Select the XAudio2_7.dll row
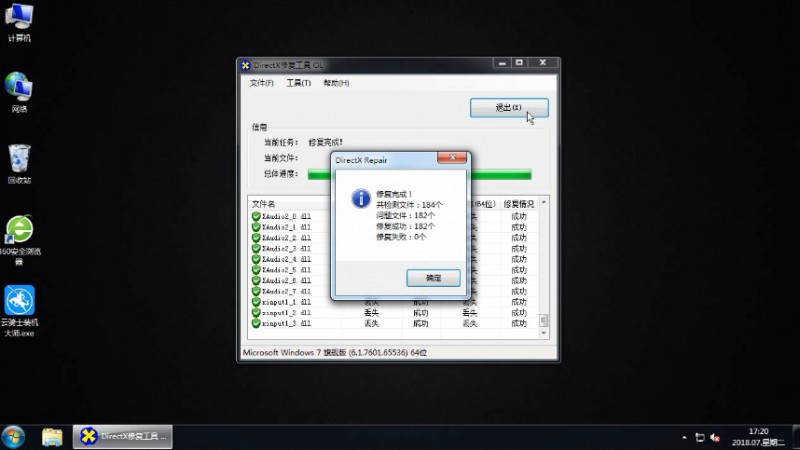800x450 pixels. (394, 291)
